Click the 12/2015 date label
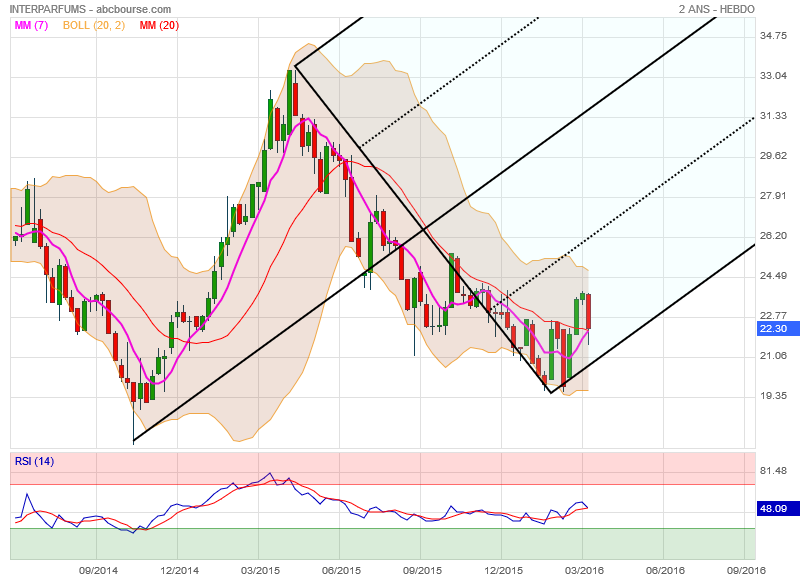800x580 pixels. (504, 570)
